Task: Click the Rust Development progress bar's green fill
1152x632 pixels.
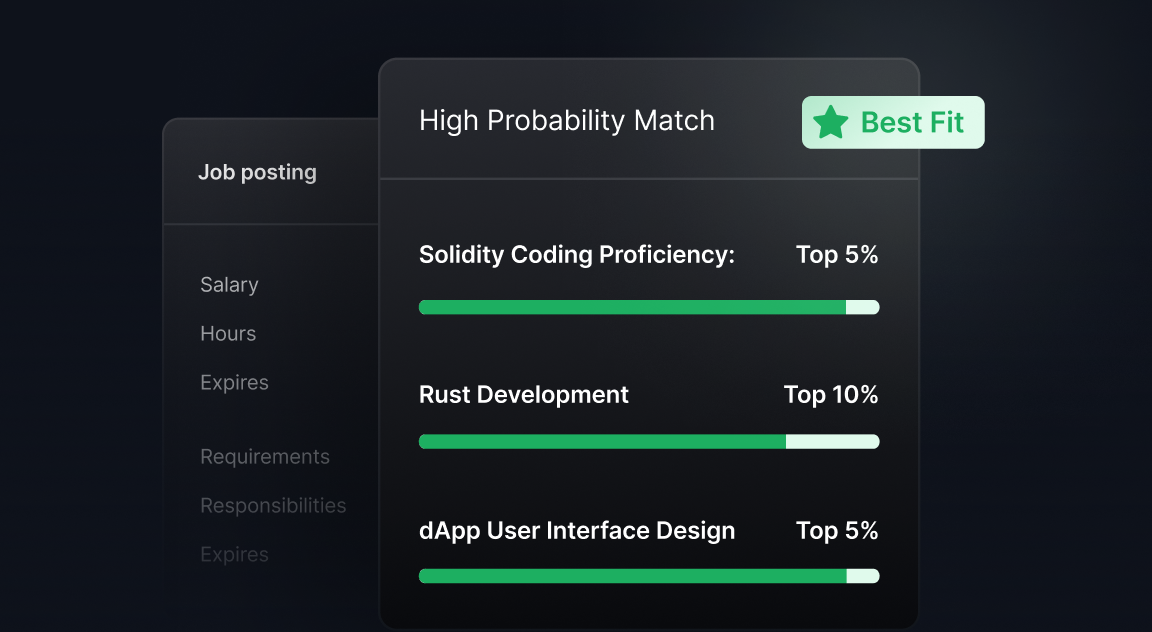Action: click(x=602, y=441)
